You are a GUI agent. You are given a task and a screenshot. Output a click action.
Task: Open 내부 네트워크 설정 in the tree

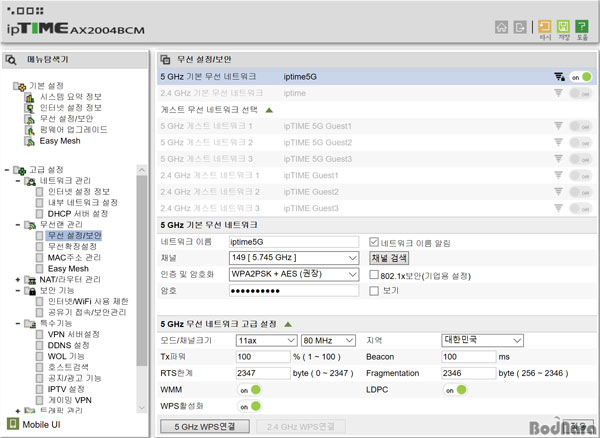[x=82, y=203]
